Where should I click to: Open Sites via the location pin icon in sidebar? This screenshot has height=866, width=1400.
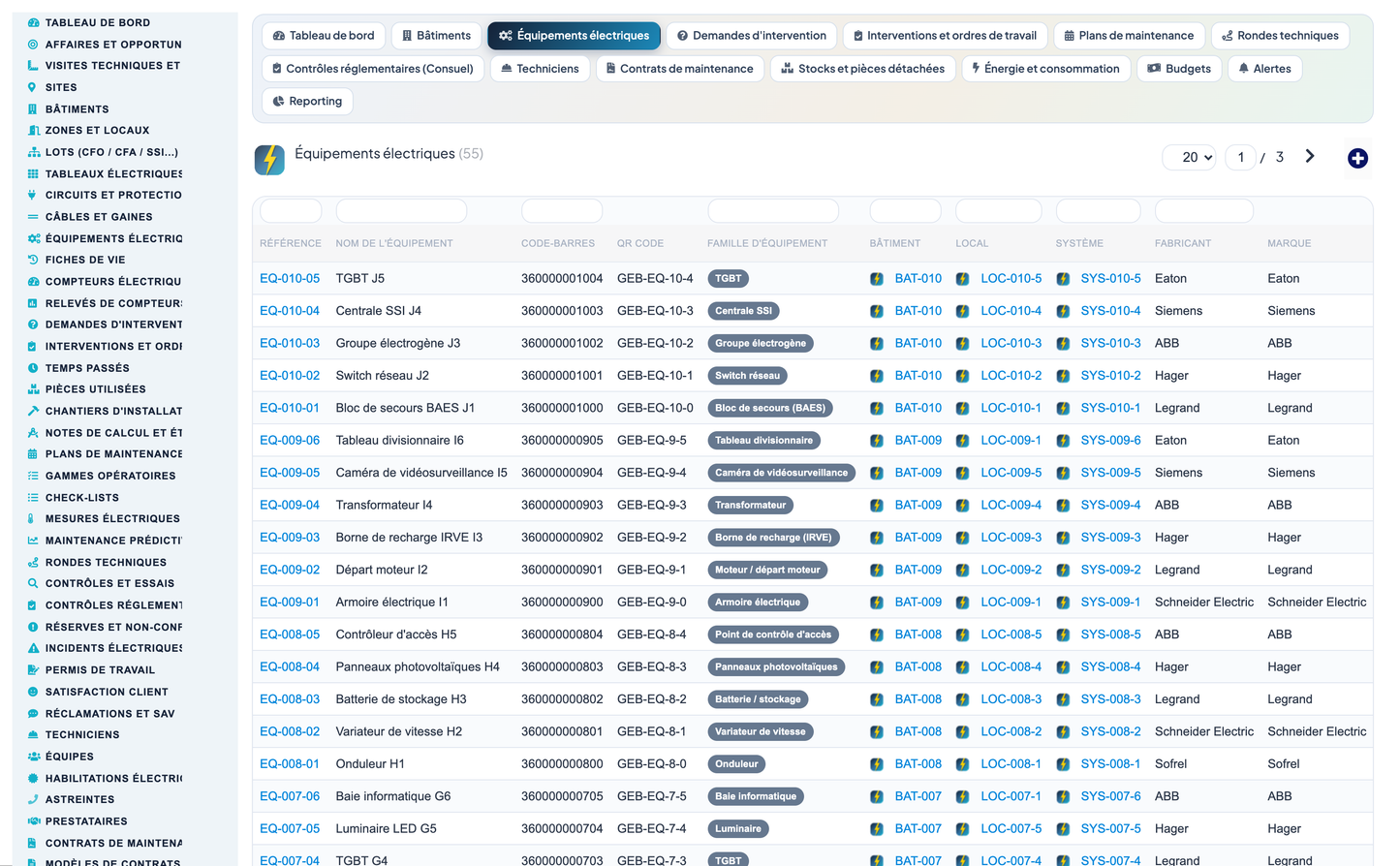pos(33,87)
